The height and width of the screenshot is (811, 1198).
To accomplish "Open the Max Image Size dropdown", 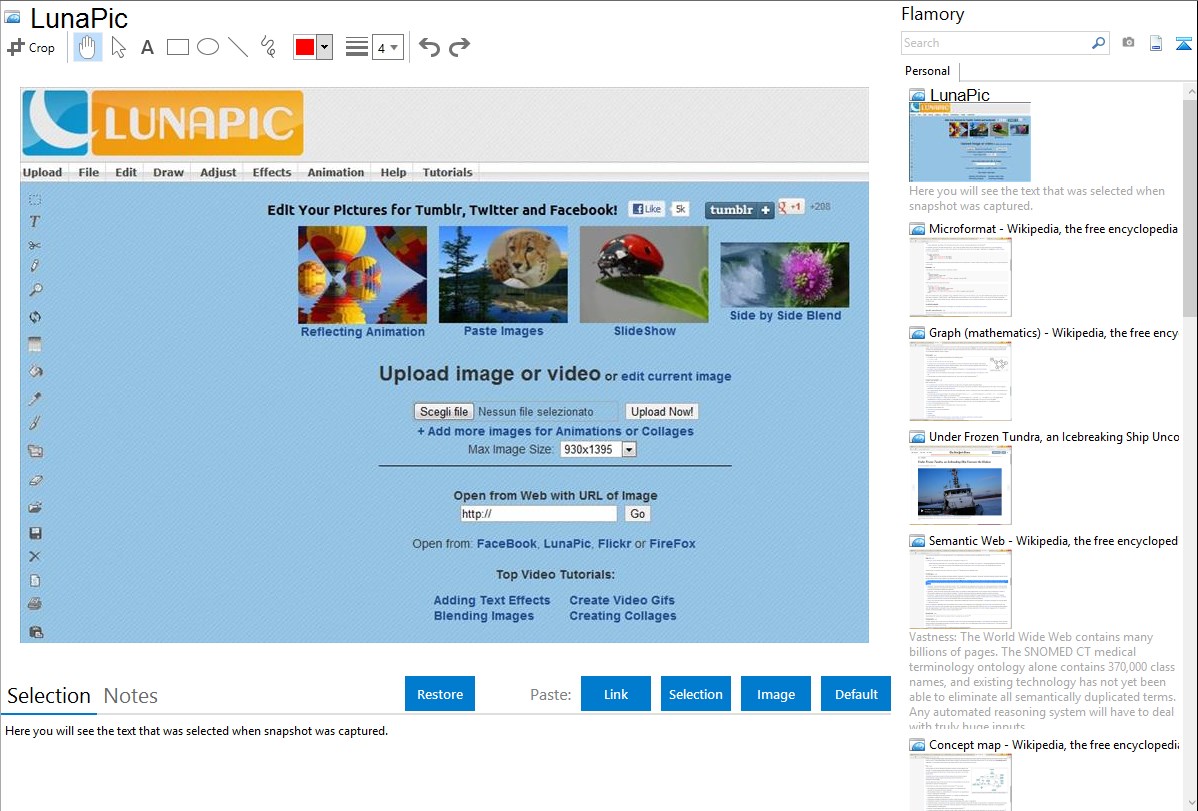I will pos(598,449).
